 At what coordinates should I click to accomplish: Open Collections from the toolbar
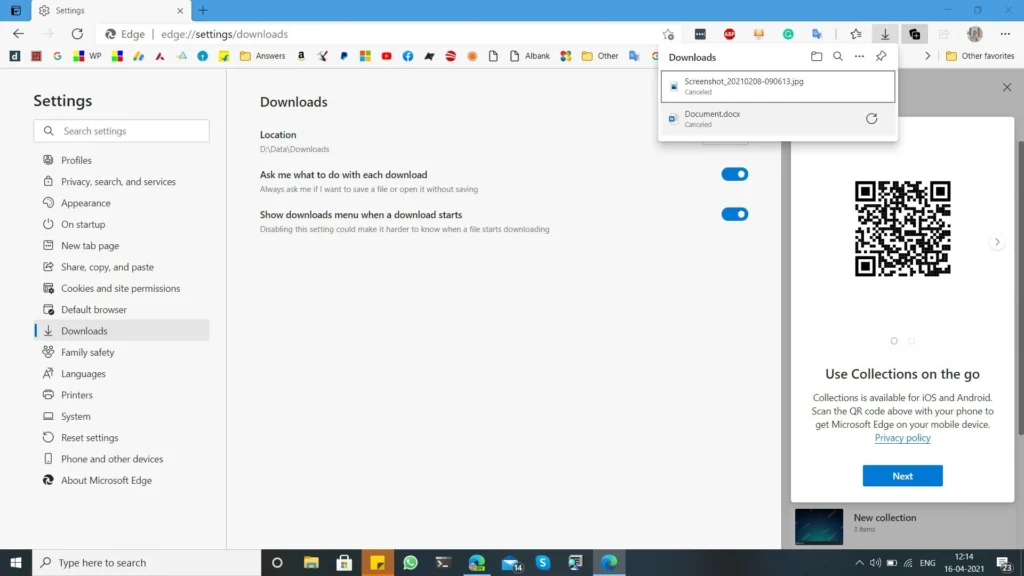coord(914,34)
